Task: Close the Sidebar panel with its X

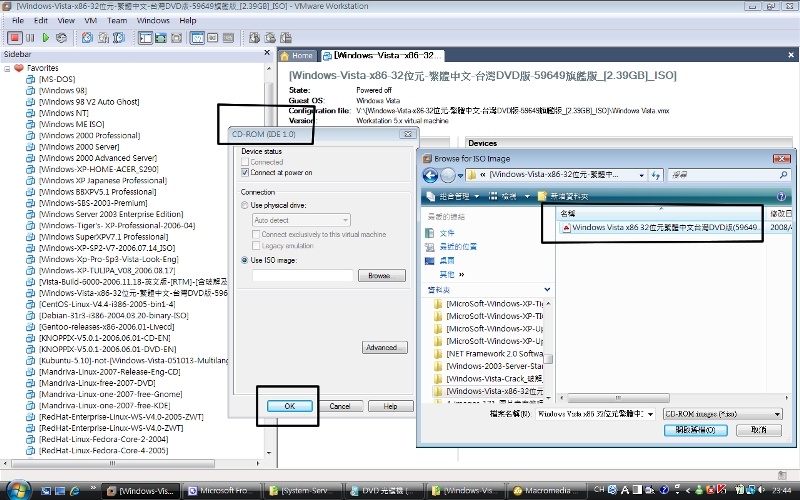Action: (x=267, y=53)
